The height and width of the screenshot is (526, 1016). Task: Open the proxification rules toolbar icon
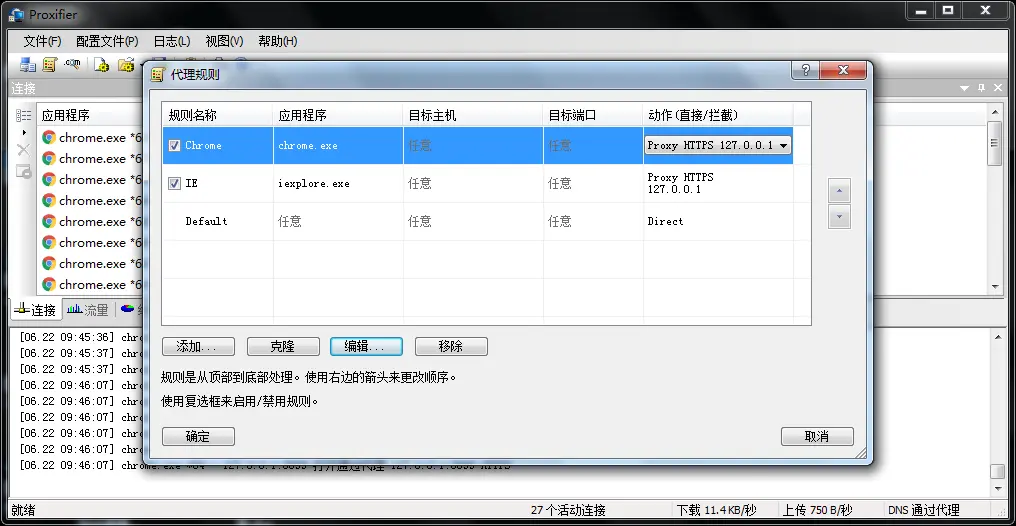tap(49, 65)
